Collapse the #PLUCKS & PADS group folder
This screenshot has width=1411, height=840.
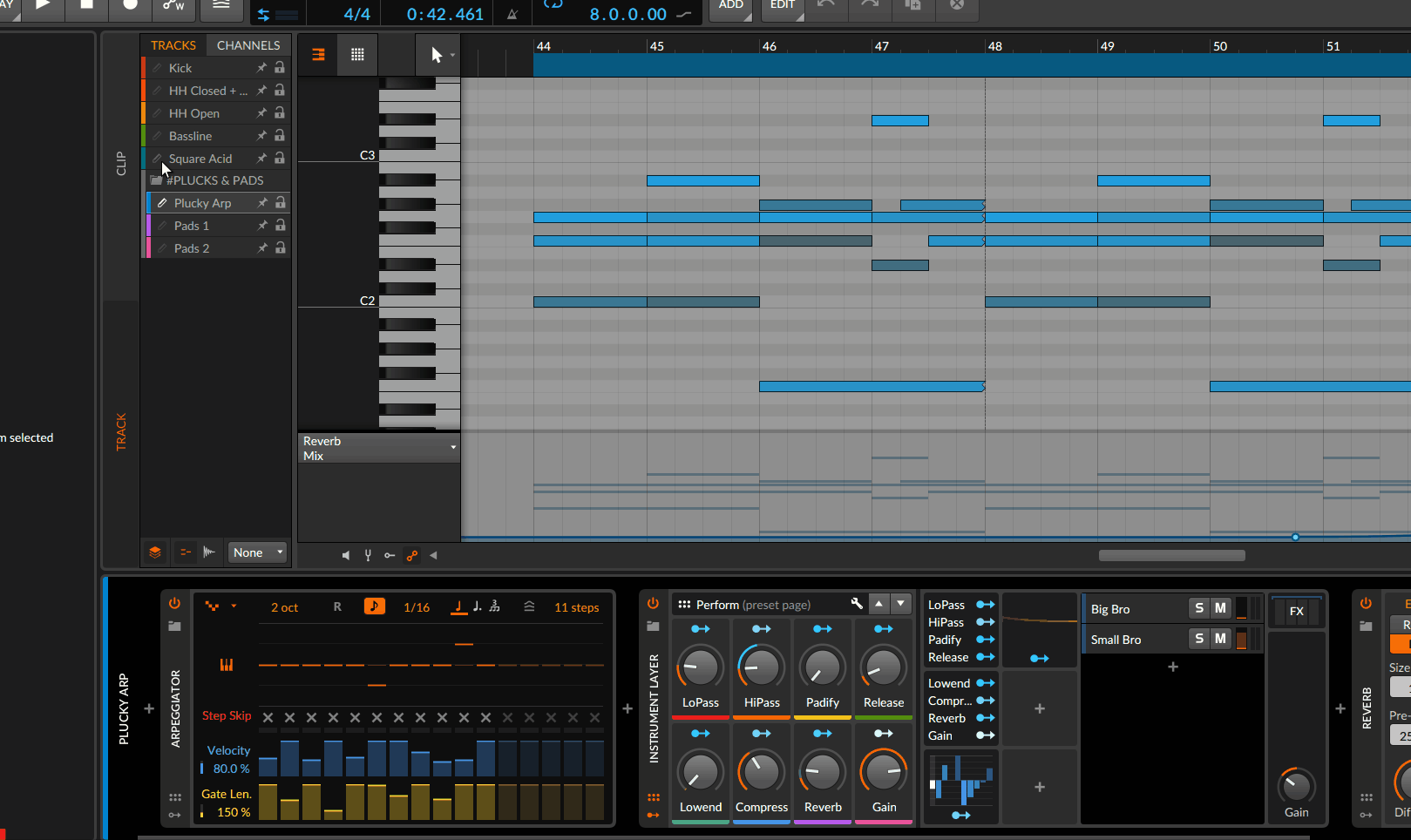156,180
